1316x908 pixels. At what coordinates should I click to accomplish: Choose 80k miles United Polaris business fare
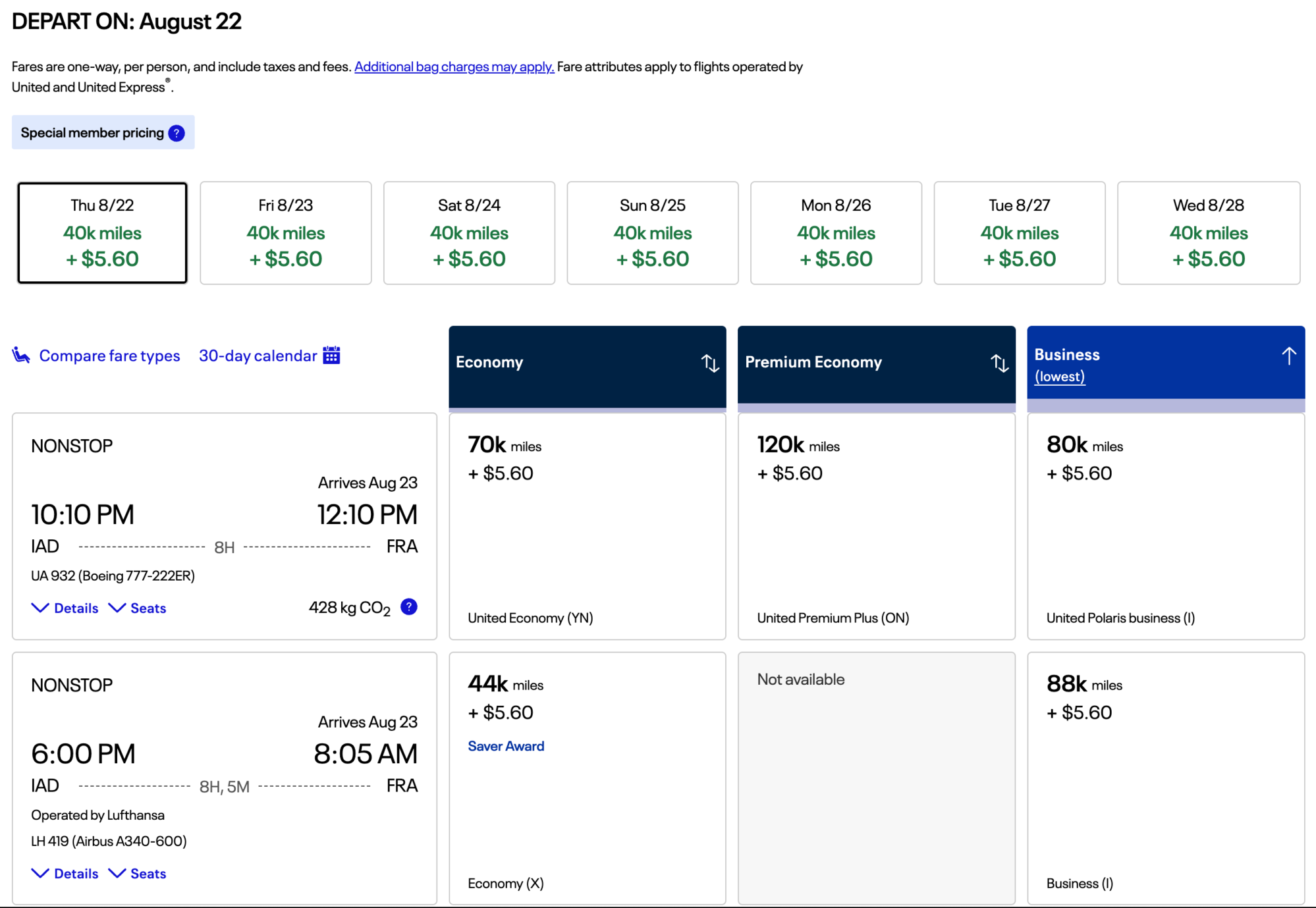(1165, 525)
